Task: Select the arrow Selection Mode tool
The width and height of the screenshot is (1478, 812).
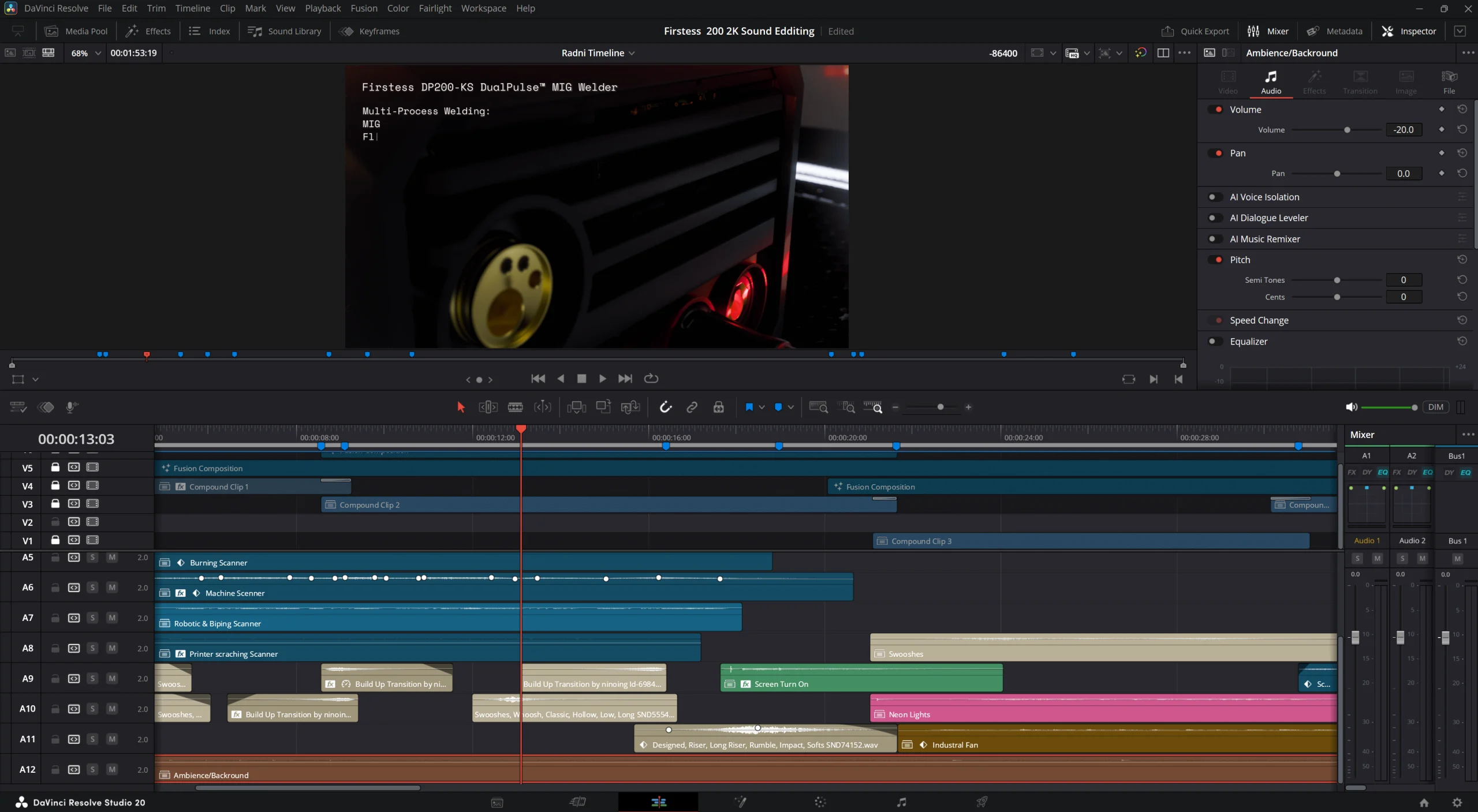Action: pyautogui.click(x=461, y=407)
